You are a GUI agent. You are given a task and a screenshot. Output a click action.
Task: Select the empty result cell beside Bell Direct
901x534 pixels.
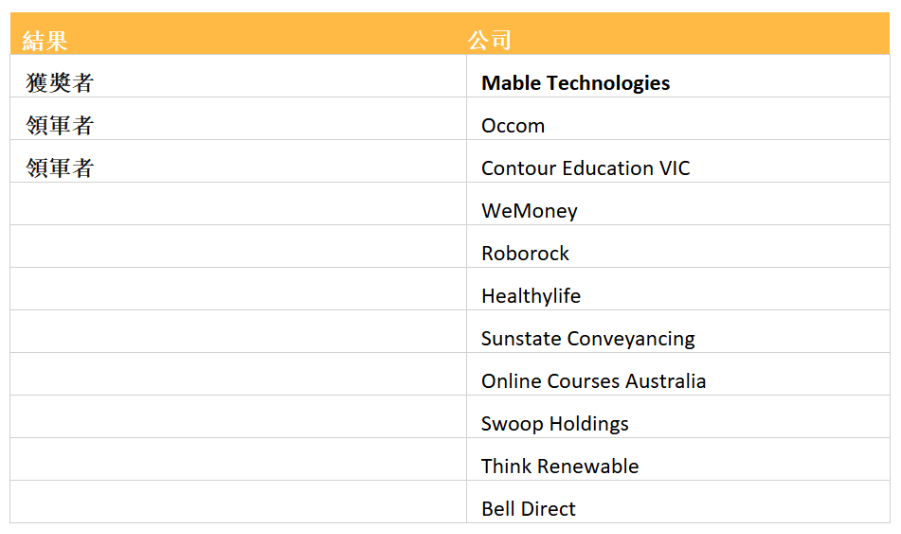238,509
